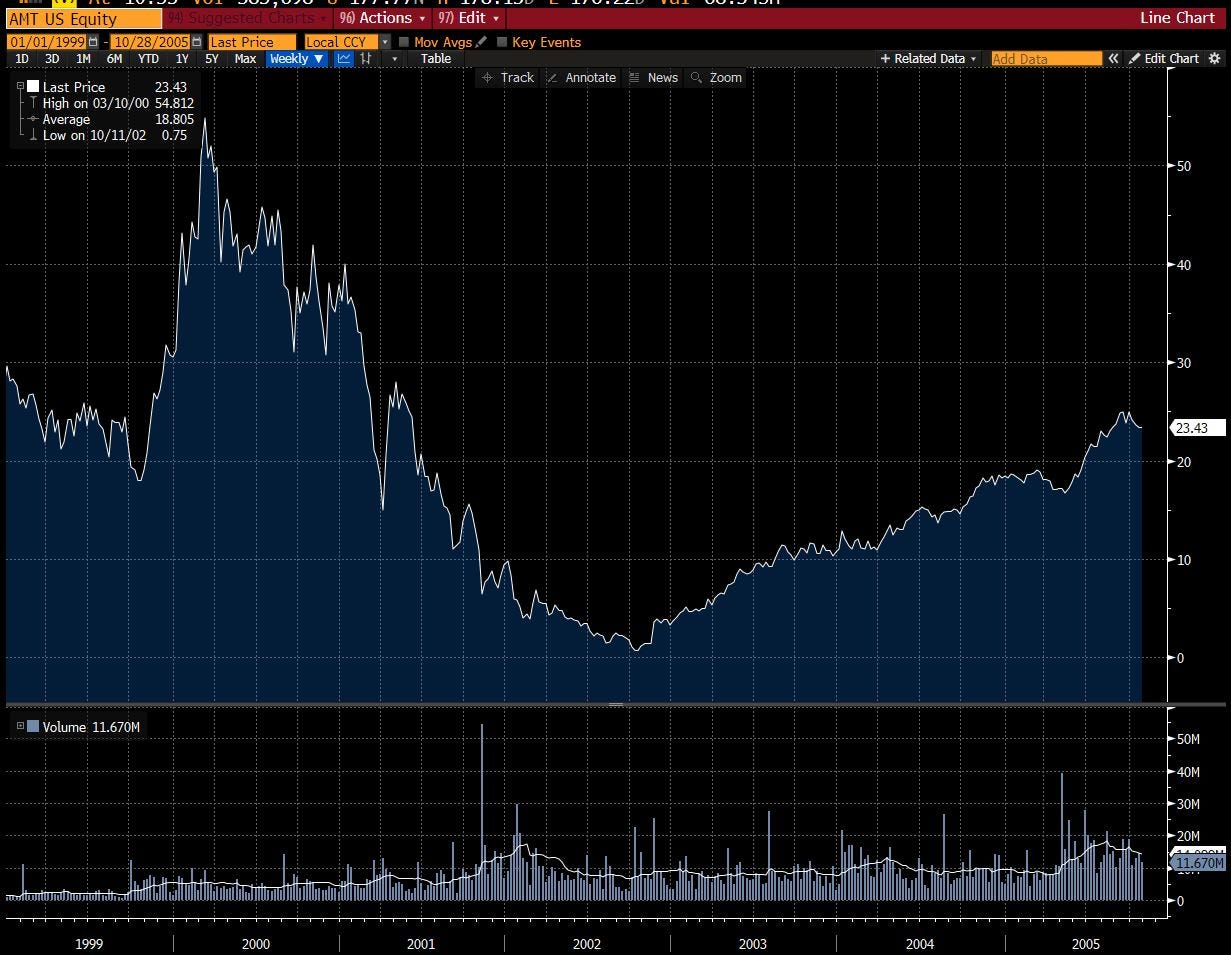The image size is (1231, 955).
Task: Enable the Mov Avgs checkbox
Action: click(404, 42)
